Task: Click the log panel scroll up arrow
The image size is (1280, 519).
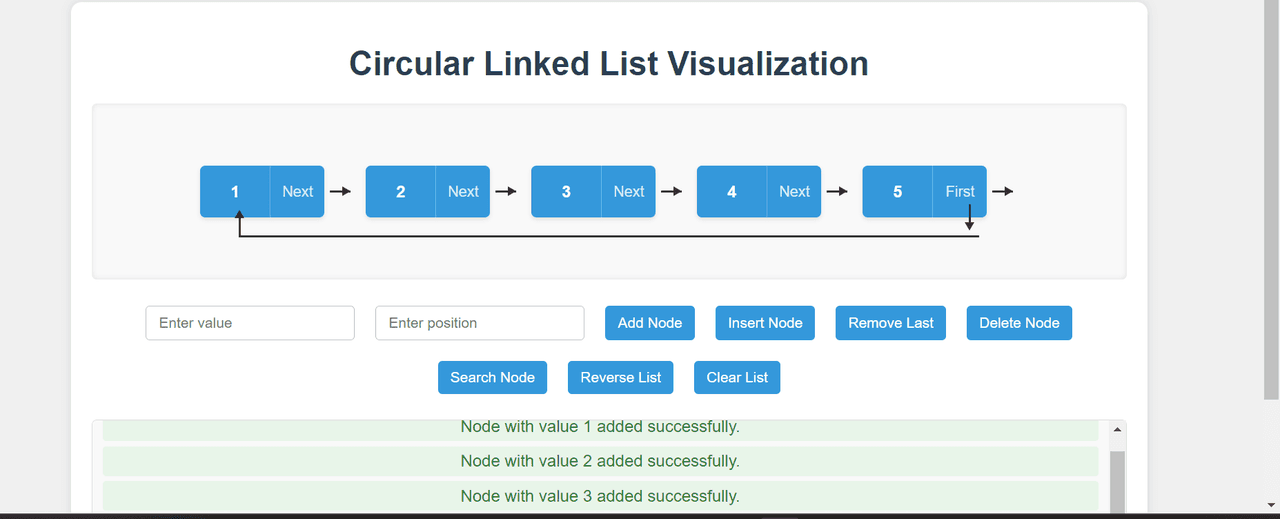Action: click(x=1117, y=430)
